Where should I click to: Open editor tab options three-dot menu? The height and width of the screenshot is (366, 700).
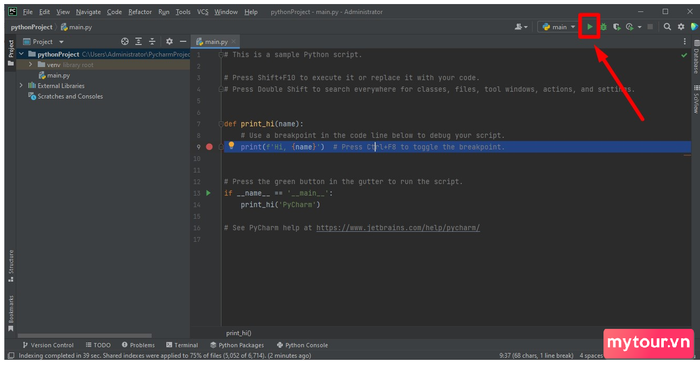point(685,42)
